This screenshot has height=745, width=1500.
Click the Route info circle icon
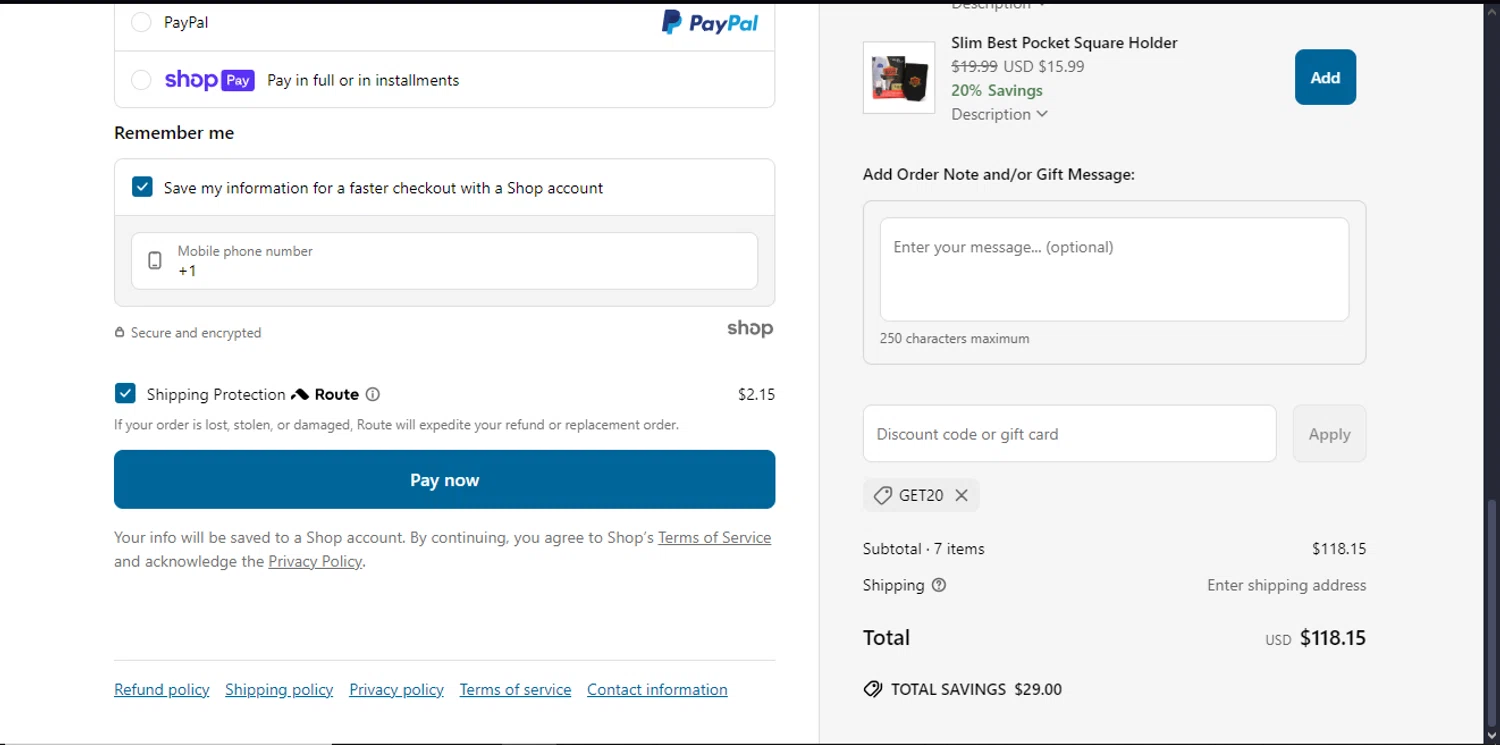[x=373, y=395]
